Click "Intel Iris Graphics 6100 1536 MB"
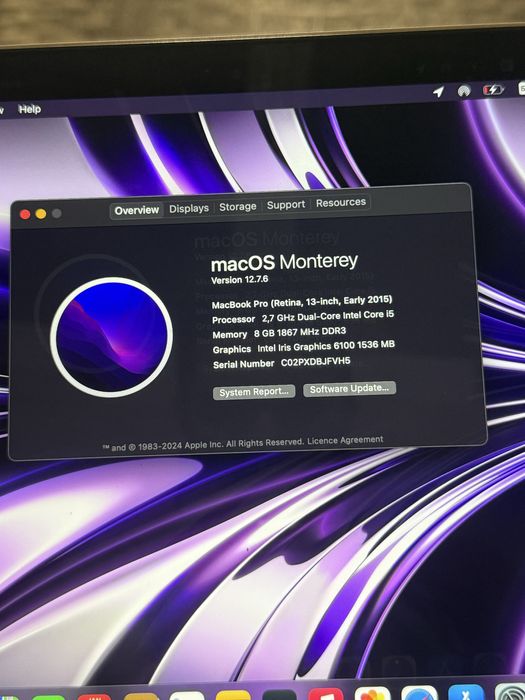The width and height of the screenshot is (525, 700). 326,346
